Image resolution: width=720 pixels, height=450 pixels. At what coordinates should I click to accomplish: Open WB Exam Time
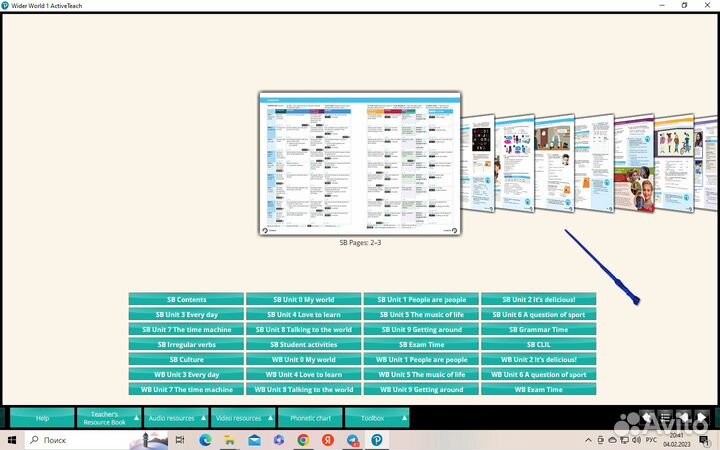coord(539,389)
